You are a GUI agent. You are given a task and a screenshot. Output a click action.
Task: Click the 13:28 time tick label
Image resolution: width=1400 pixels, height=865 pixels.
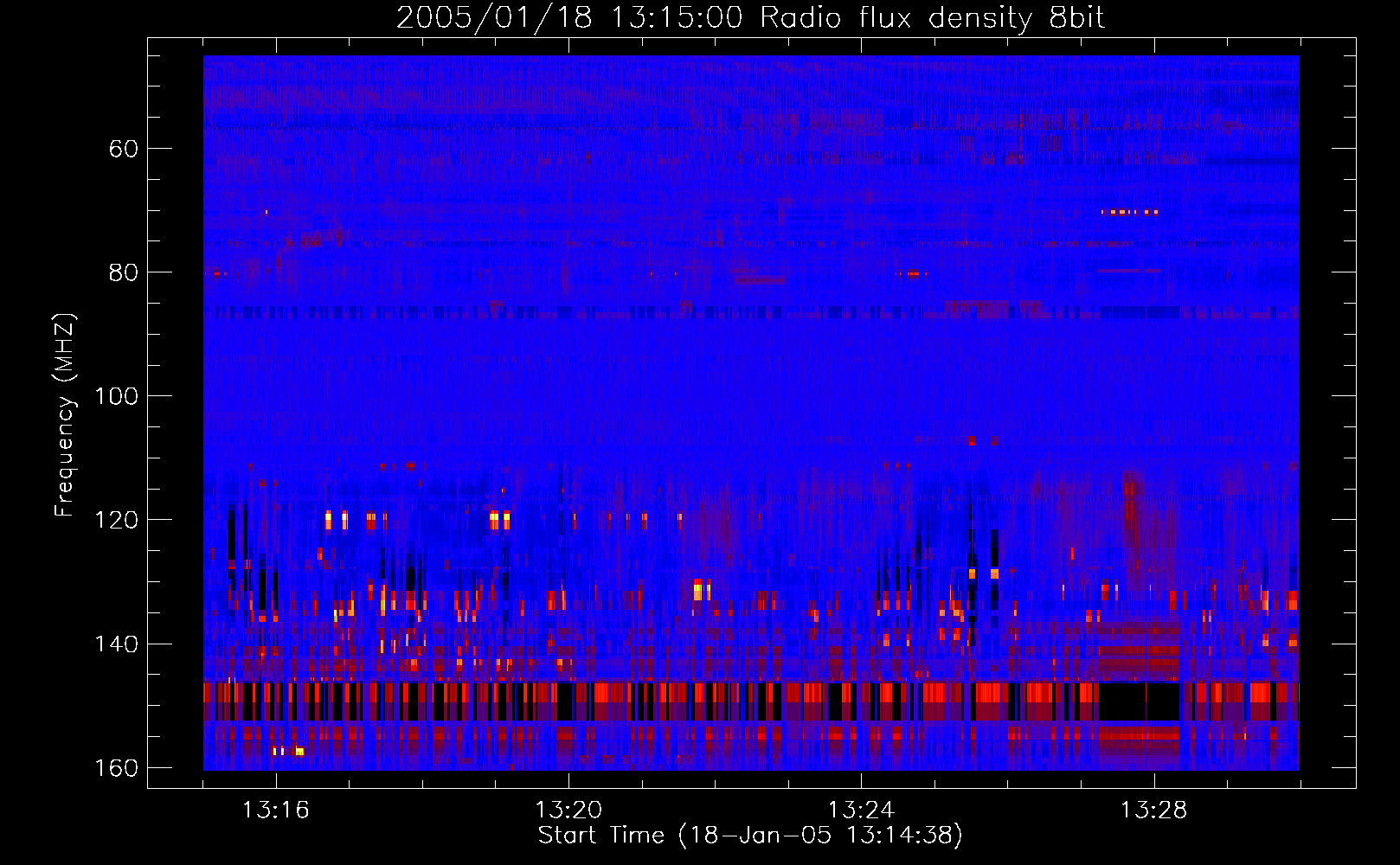coord(1154,811)
